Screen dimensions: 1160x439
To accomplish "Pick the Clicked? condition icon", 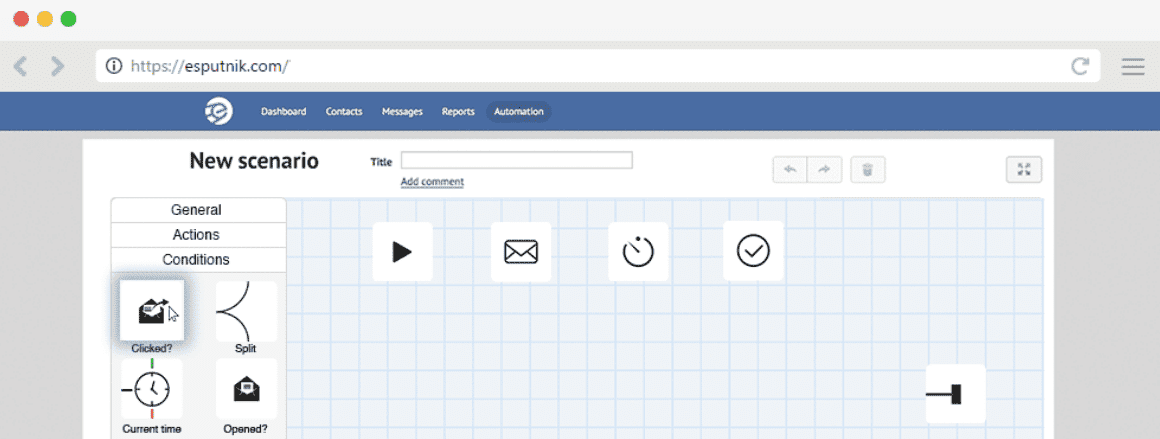I will (152, 311).
